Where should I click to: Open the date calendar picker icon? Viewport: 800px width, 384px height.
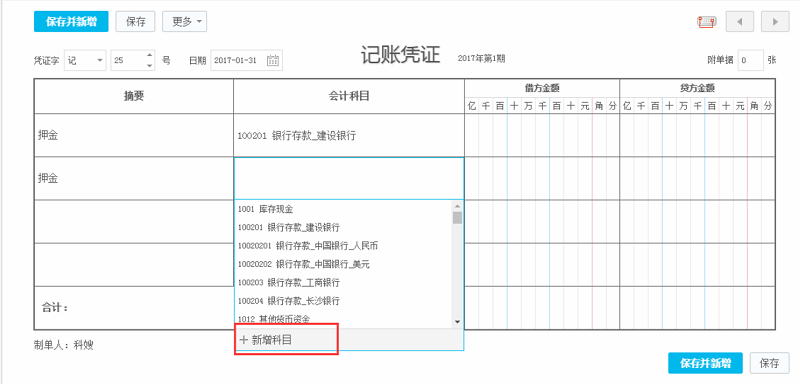[273, 60]
